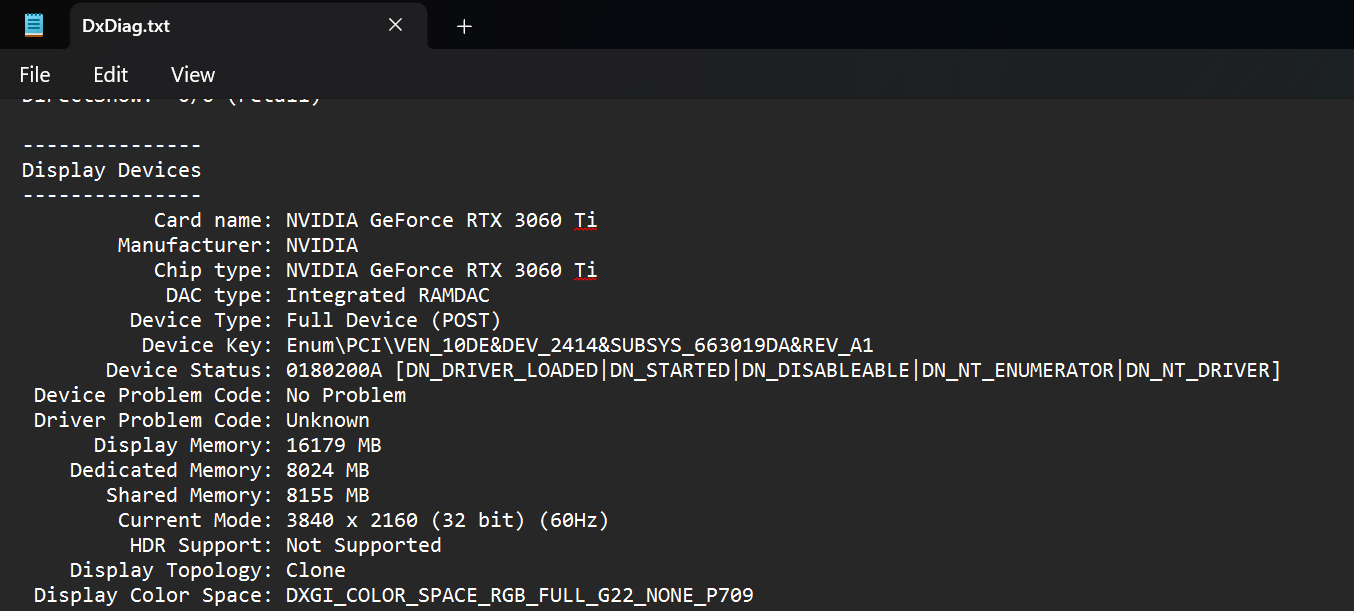The image size is (1354, 611).
Task: Click the "DN_NT_ENUMERATOR" status flag
Action: click(x=1018, y=370)
